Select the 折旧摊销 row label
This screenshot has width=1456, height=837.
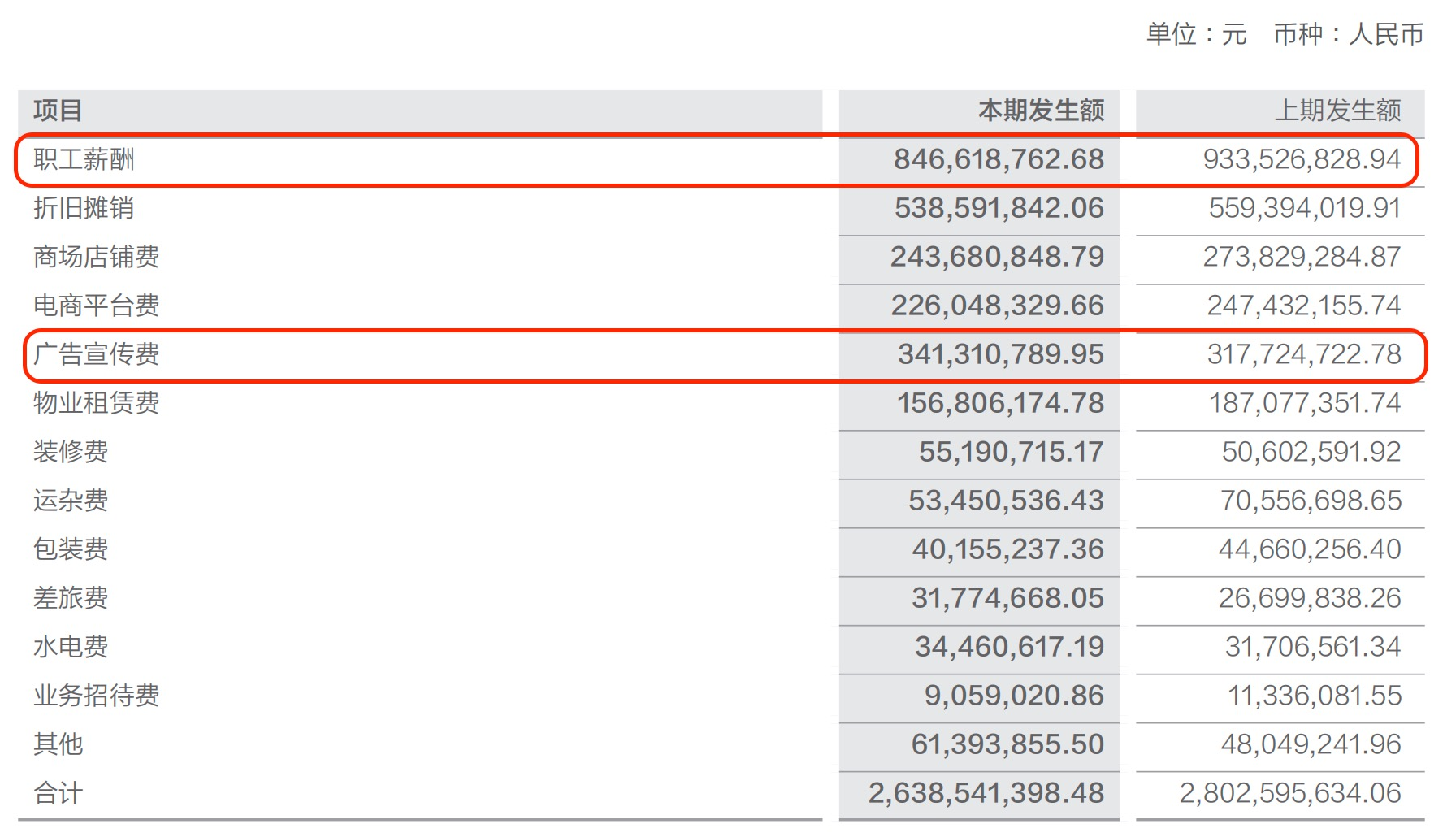point(84,208)
